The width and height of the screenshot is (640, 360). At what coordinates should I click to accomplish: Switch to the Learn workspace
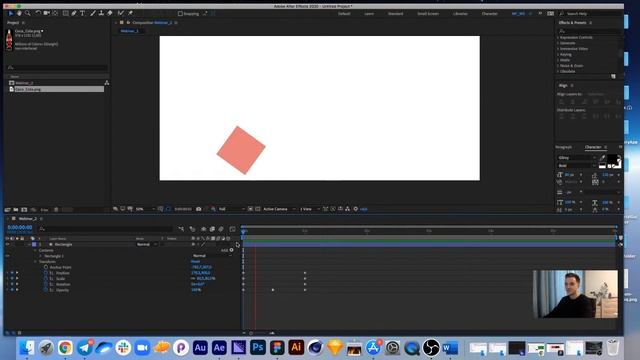369,13
